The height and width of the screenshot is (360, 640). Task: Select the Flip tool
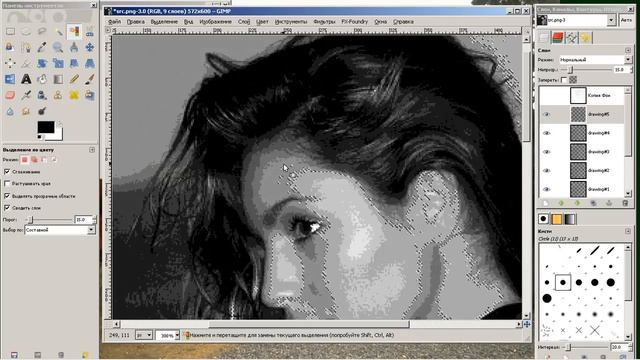[10, 79]
